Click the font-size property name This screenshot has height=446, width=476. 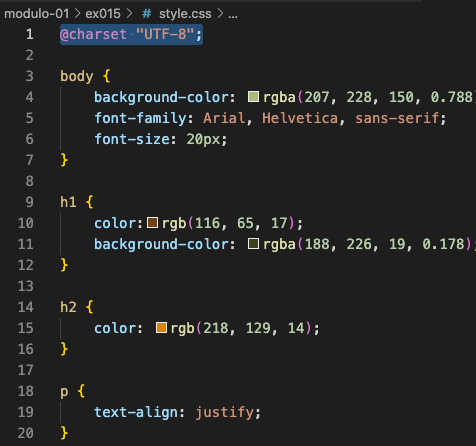pos(132,139)
